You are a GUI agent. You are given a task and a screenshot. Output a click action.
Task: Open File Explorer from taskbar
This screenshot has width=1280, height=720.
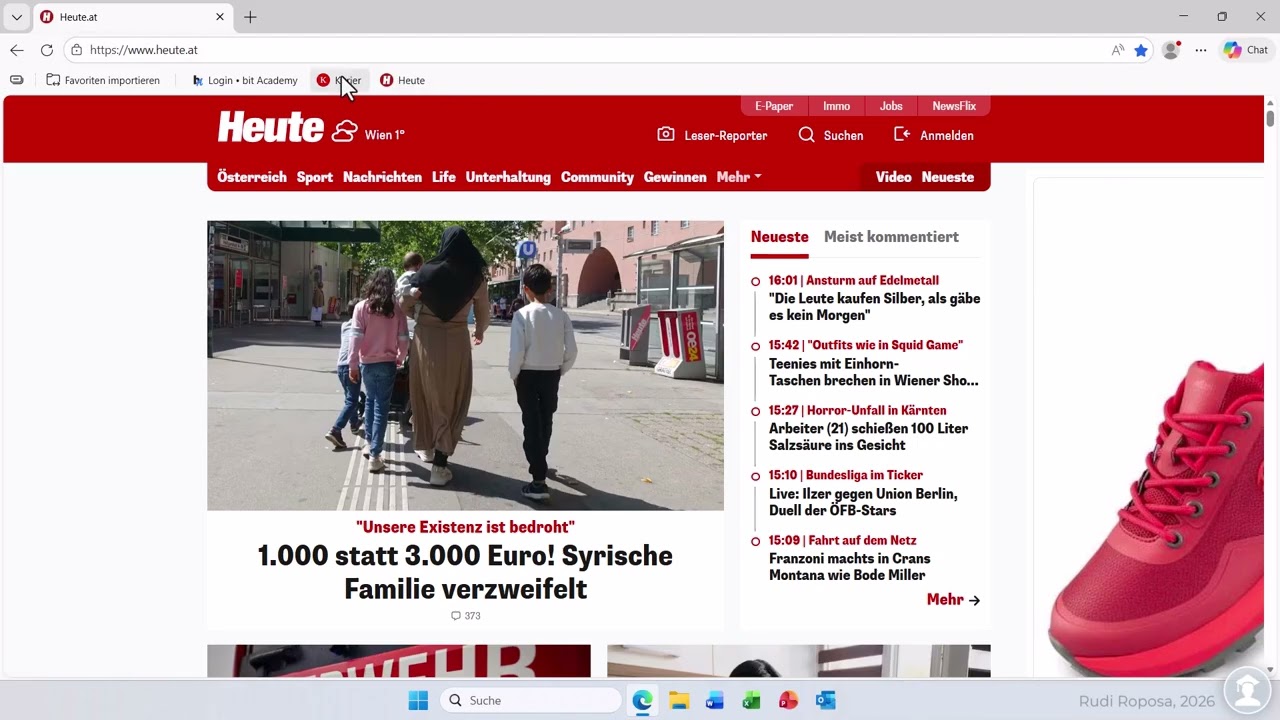(x=679, y=700)
